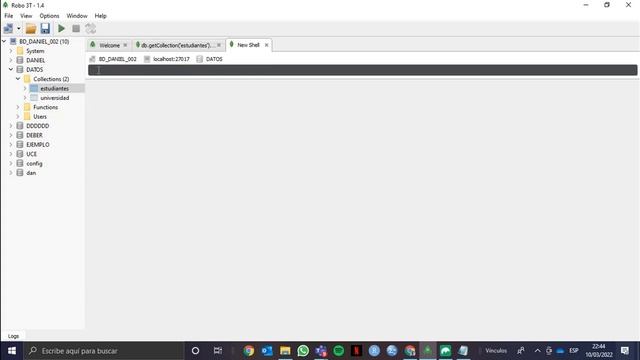This screenshot has height=360, width=640.
Task: Click localhost:27017 in shell header
Action: point(171,59)
